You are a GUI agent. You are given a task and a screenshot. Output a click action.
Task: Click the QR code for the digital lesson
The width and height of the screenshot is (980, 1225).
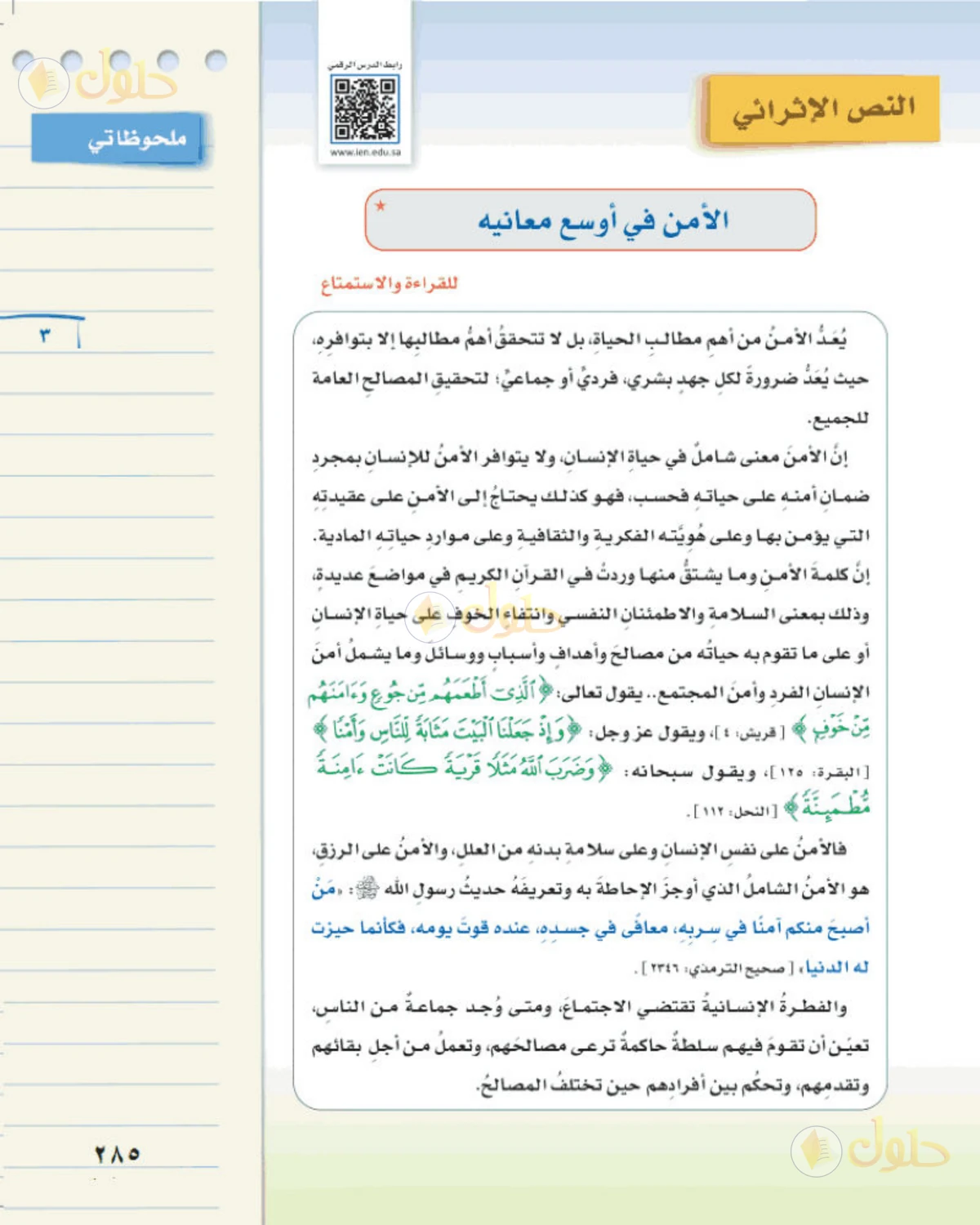(x=365, y=109)
